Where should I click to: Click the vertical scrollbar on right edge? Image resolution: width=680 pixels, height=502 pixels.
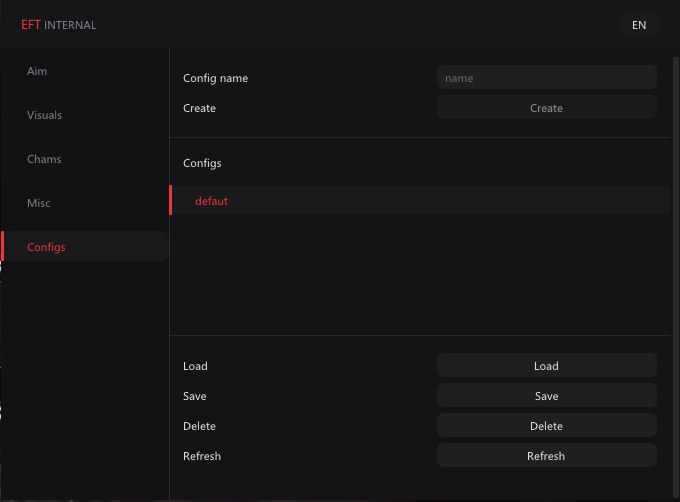click(676, 277)
